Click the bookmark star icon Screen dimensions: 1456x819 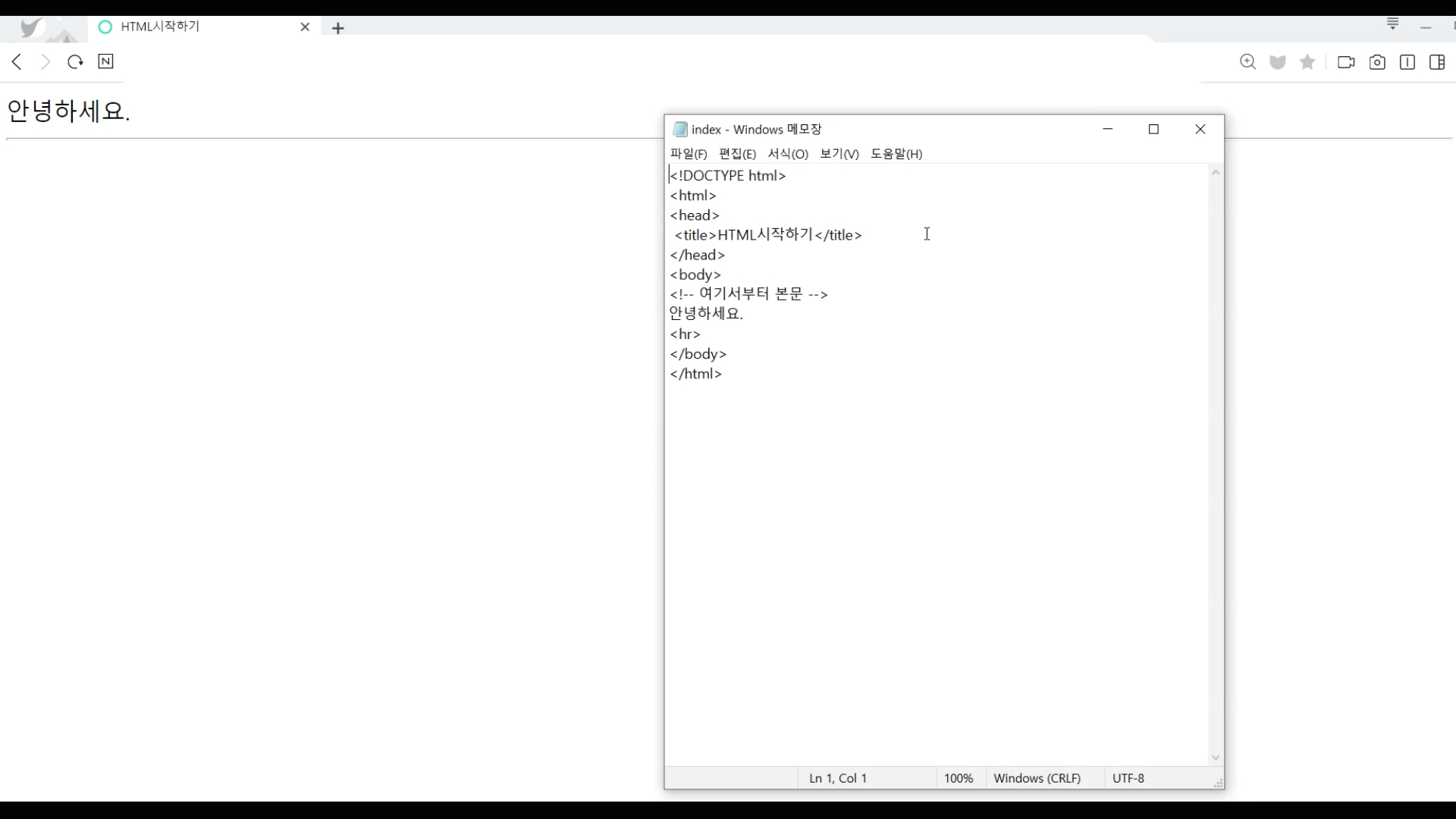(1307, 62)
